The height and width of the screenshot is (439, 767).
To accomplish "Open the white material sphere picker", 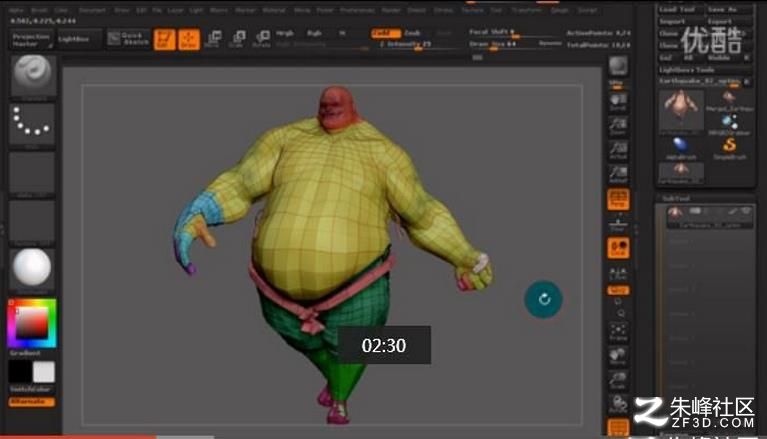I will pos(33,269).
